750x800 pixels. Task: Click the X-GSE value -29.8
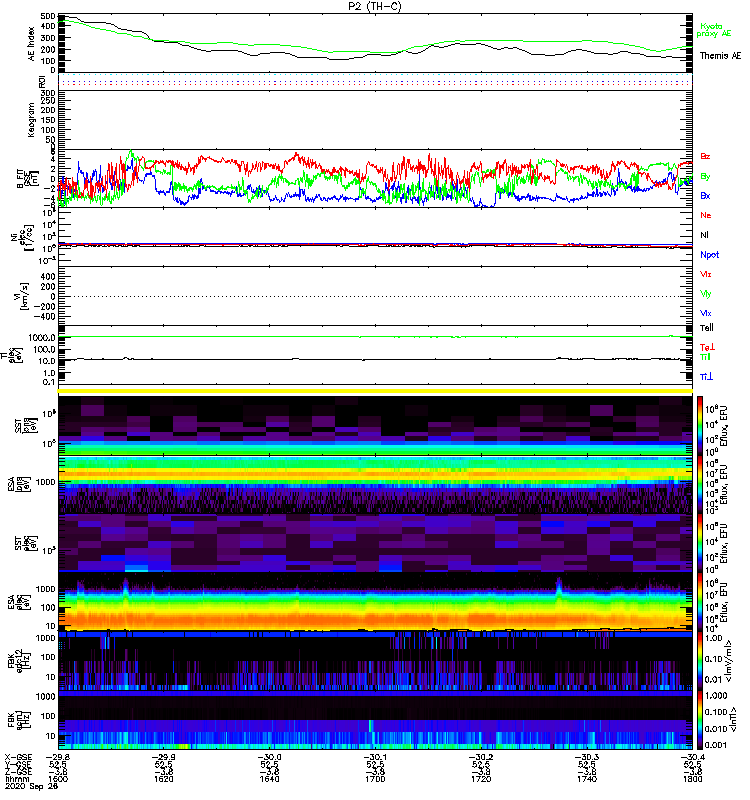58,757
